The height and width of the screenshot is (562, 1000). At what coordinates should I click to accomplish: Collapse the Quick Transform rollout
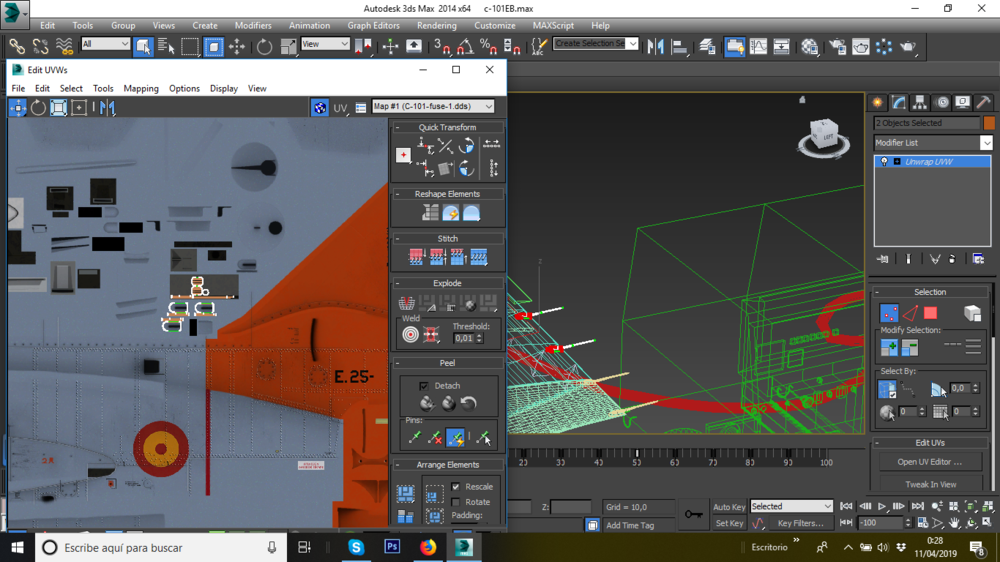coord(447,127)
